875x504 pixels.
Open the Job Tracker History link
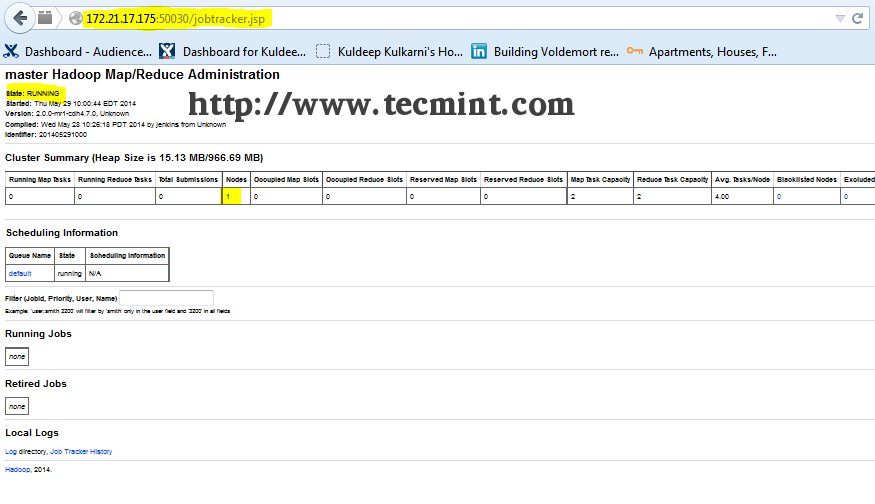81,452
